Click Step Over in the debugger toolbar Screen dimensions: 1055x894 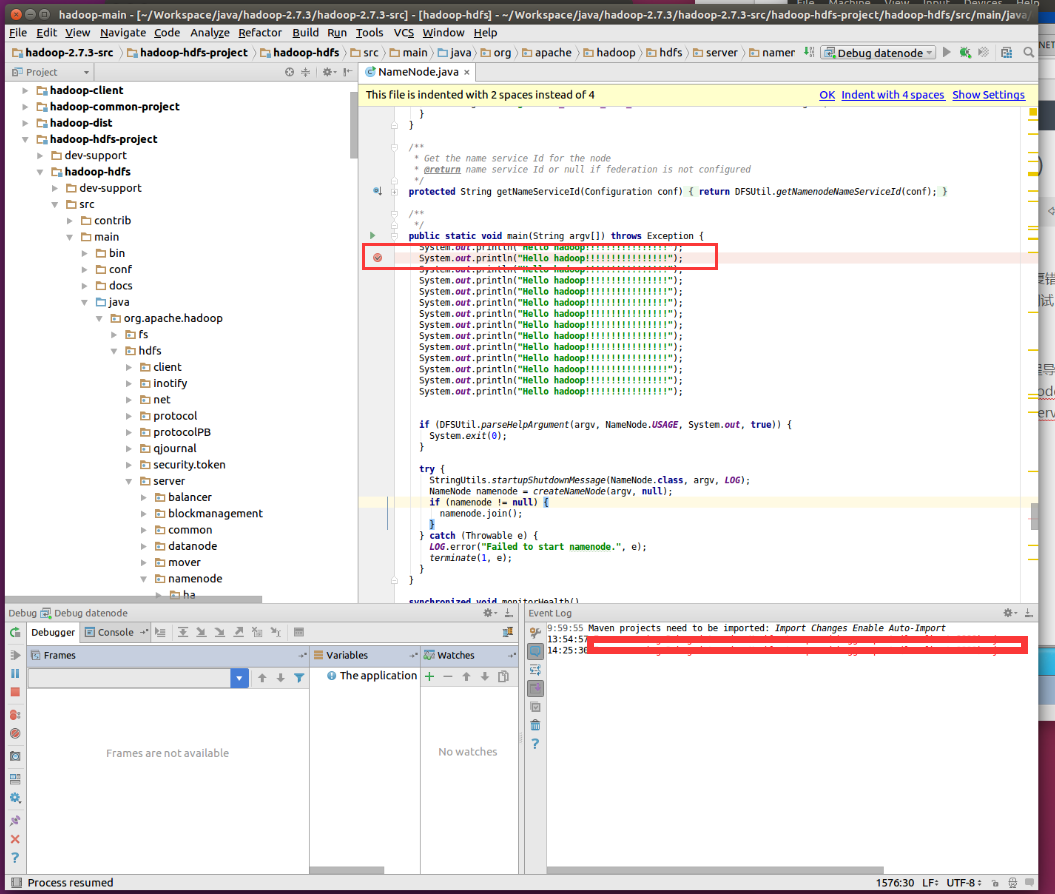coord(182,632)
